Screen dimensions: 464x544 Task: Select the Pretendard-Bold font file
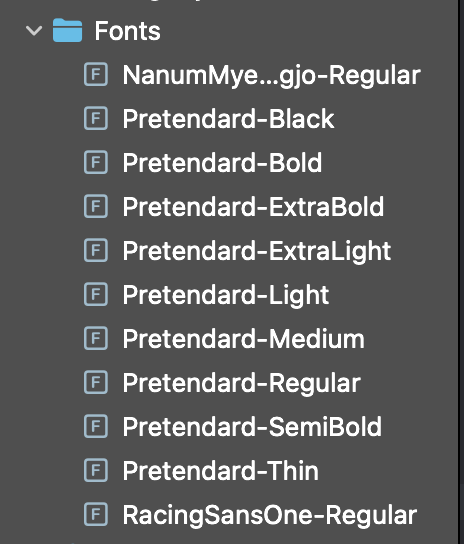(222, 163)
